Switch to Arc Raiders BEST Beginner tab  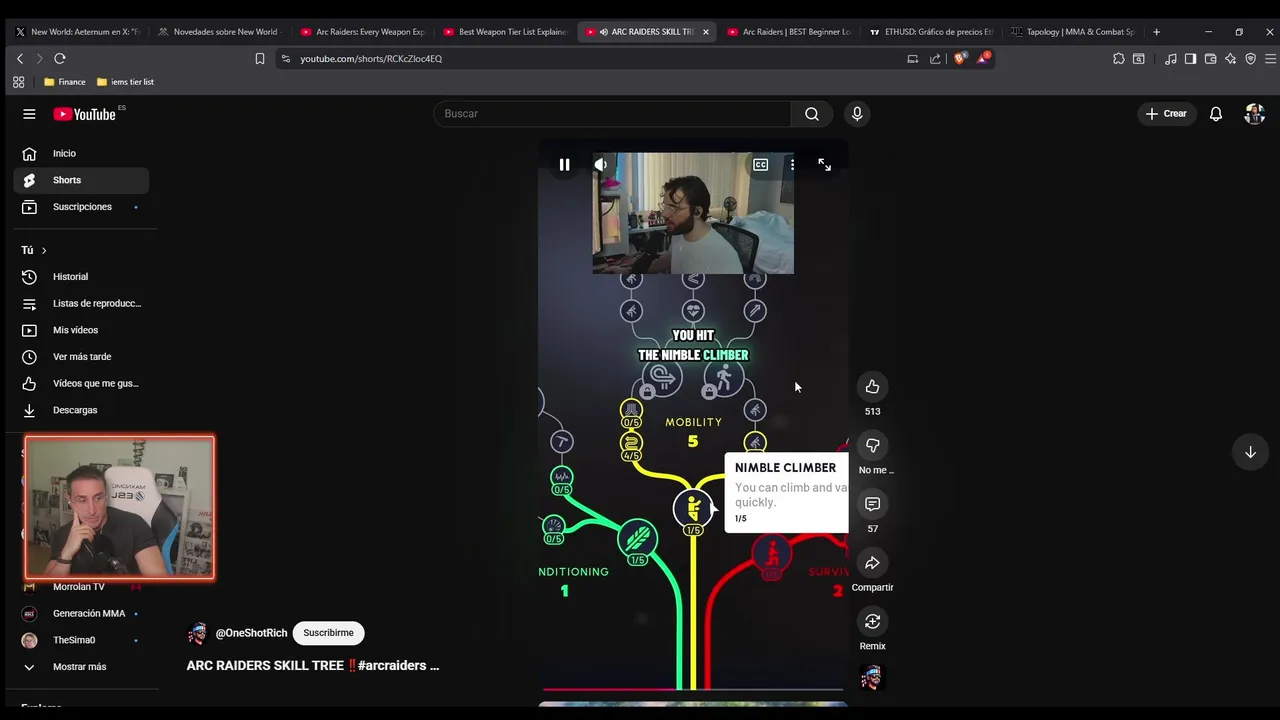click(x=789, y=32)
